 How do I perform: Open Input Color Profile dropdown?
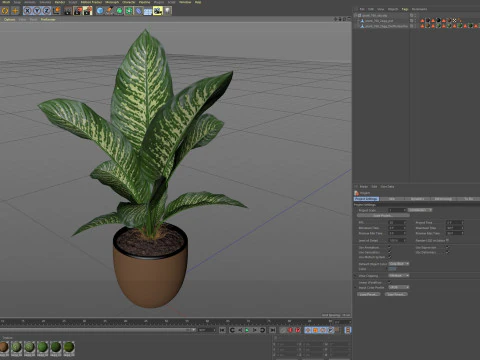pos(399,287)
